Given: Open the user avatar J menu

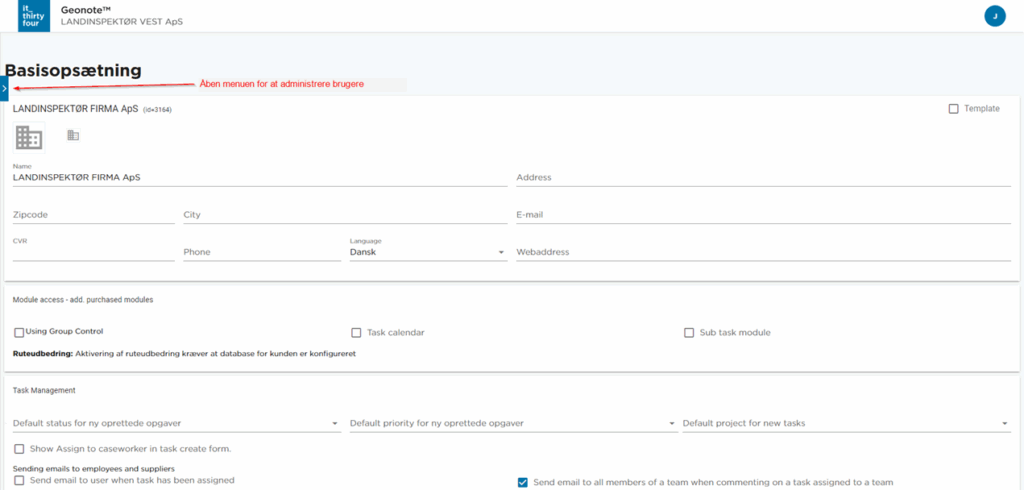Looking at the screenshot, I should click(x=993, y=16).
